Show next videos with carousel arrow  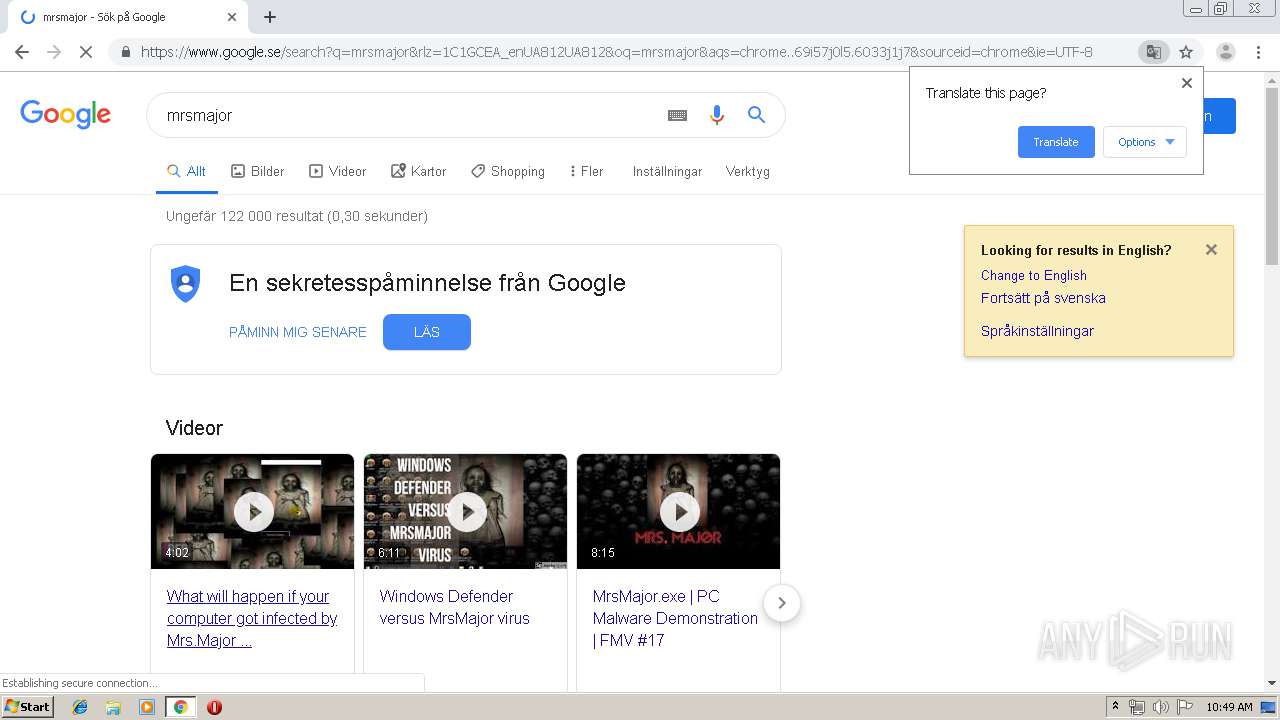click(782, 603)
